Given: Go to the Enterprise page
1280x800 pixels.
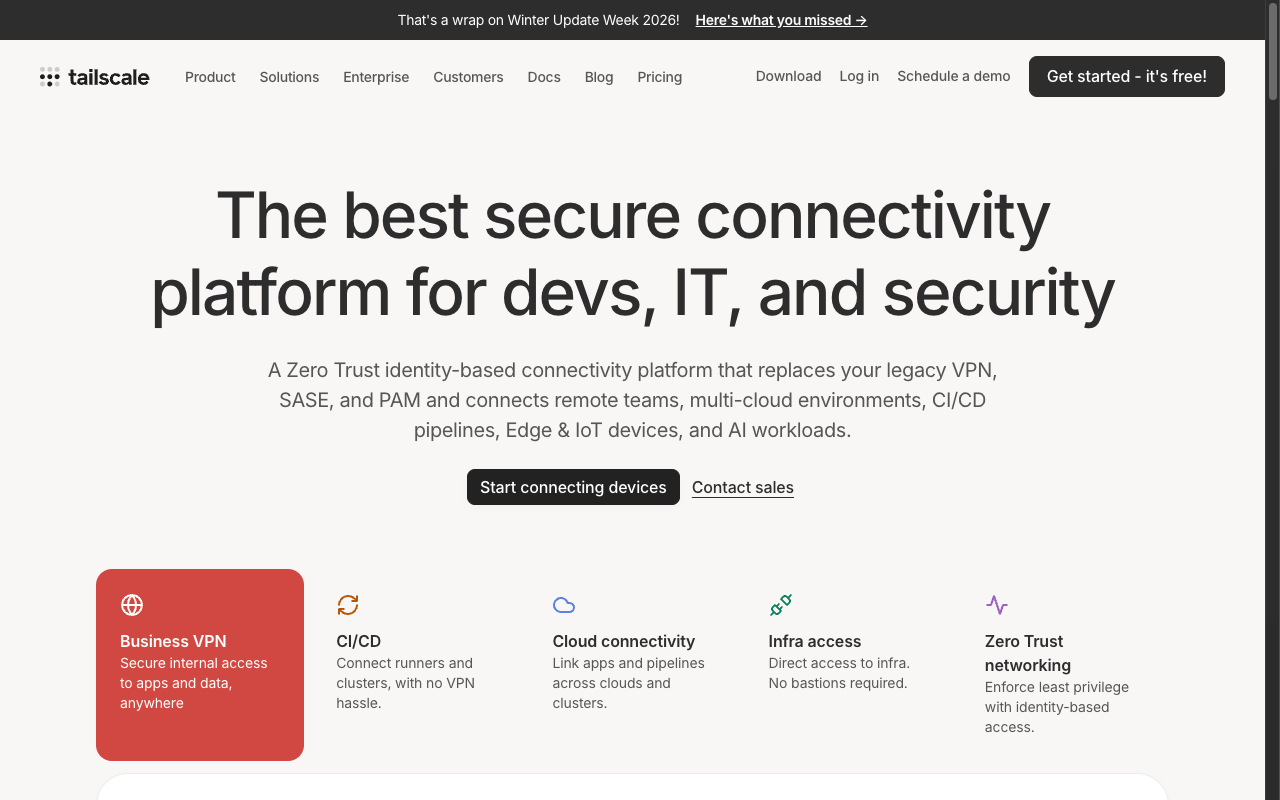Looking at the screenshot, I should click(x=376, y=77).
